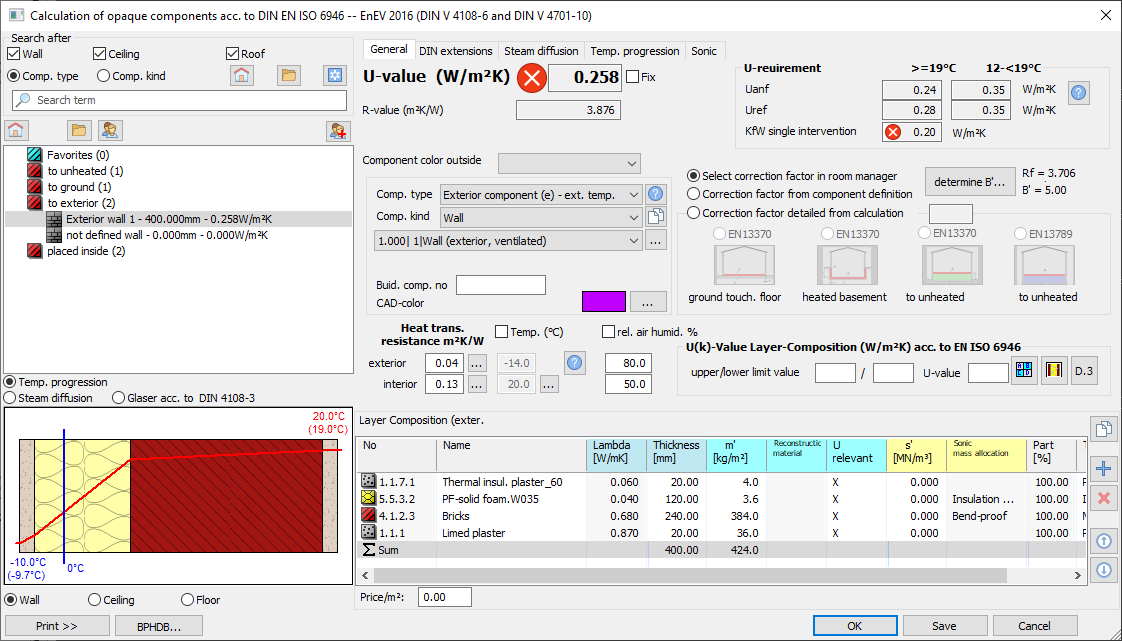Click the red error icon beside U-value 0.258
The width and height of the screenshot is (1122, 641).
532,77
